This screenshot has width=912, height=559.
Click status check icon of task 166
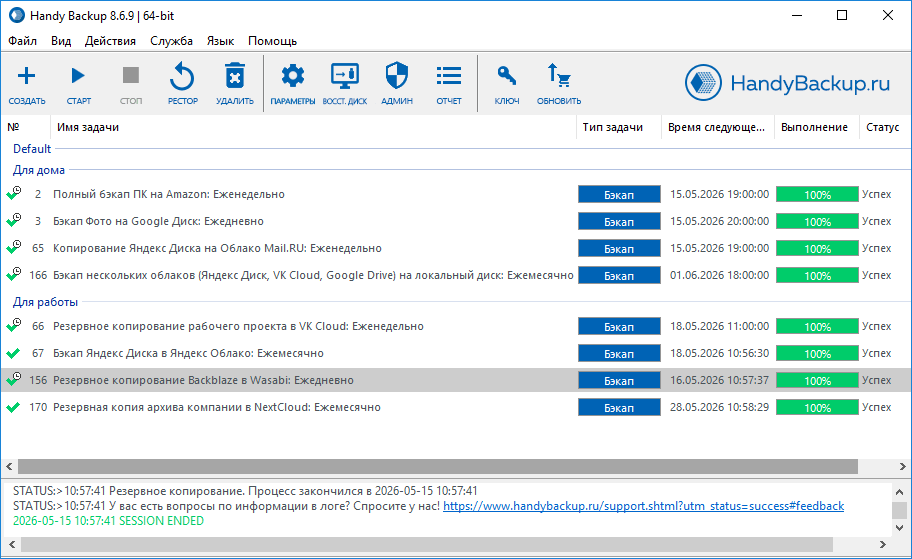coord(13,275)
